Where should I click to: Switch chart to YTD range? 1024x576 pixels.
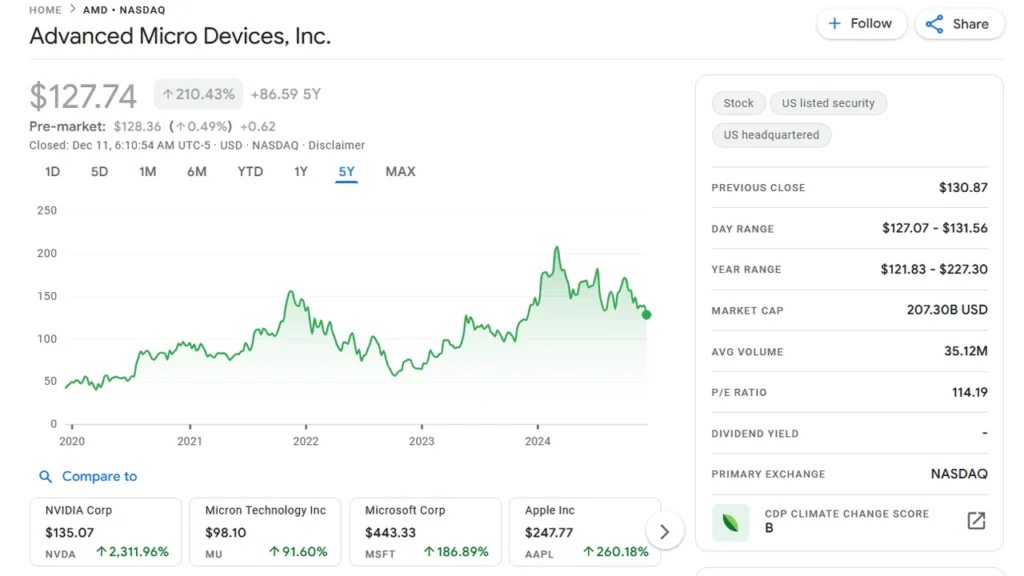click(x=250, y=172)
